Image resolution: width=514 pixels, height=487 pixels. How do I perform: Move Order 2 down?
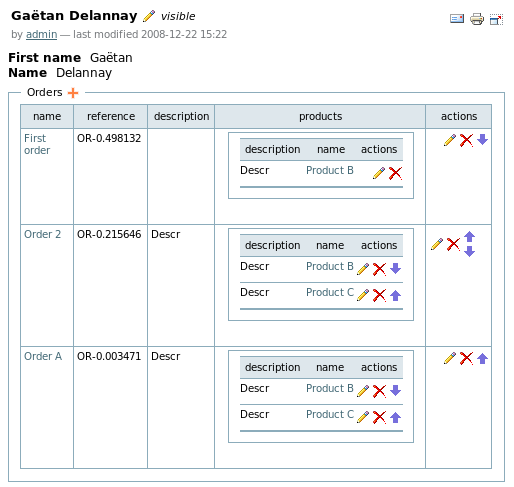click(x=469, y=251)
